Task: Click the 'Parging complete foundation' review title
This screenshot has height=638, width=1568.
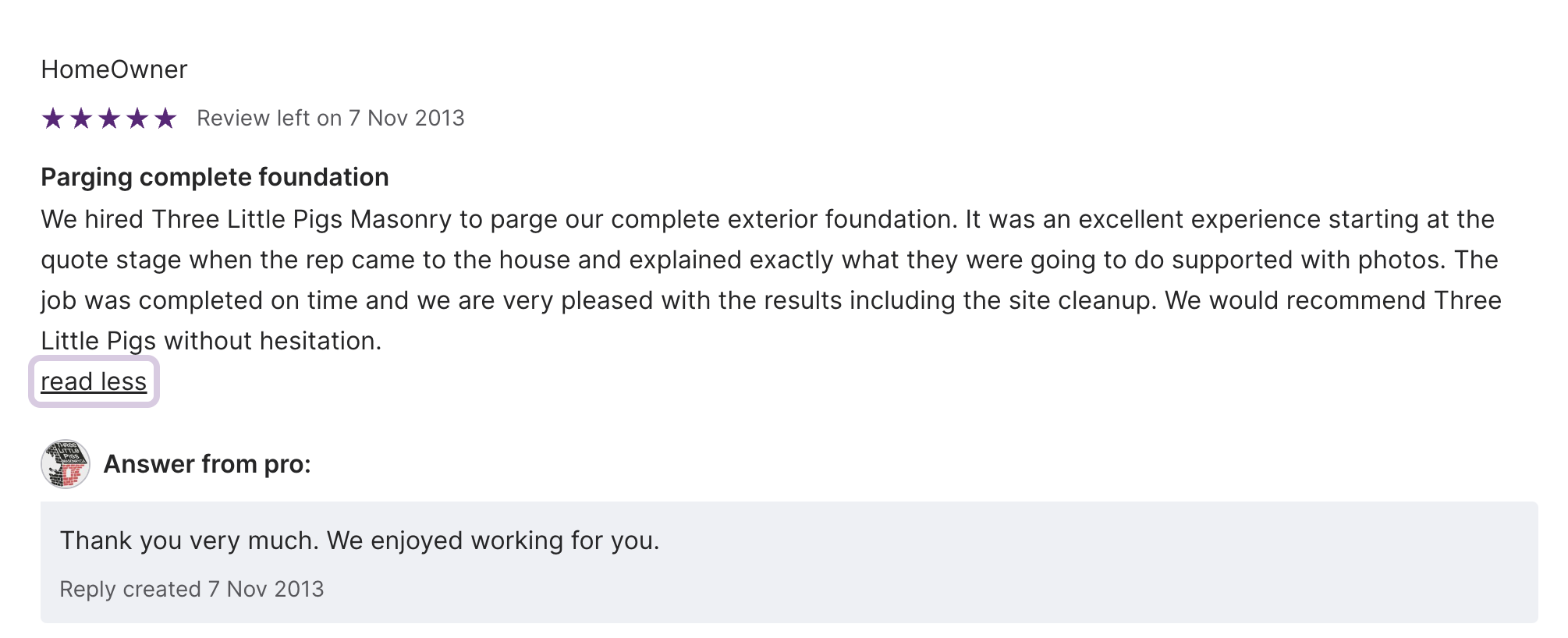Action: click(x=215, y=177)
